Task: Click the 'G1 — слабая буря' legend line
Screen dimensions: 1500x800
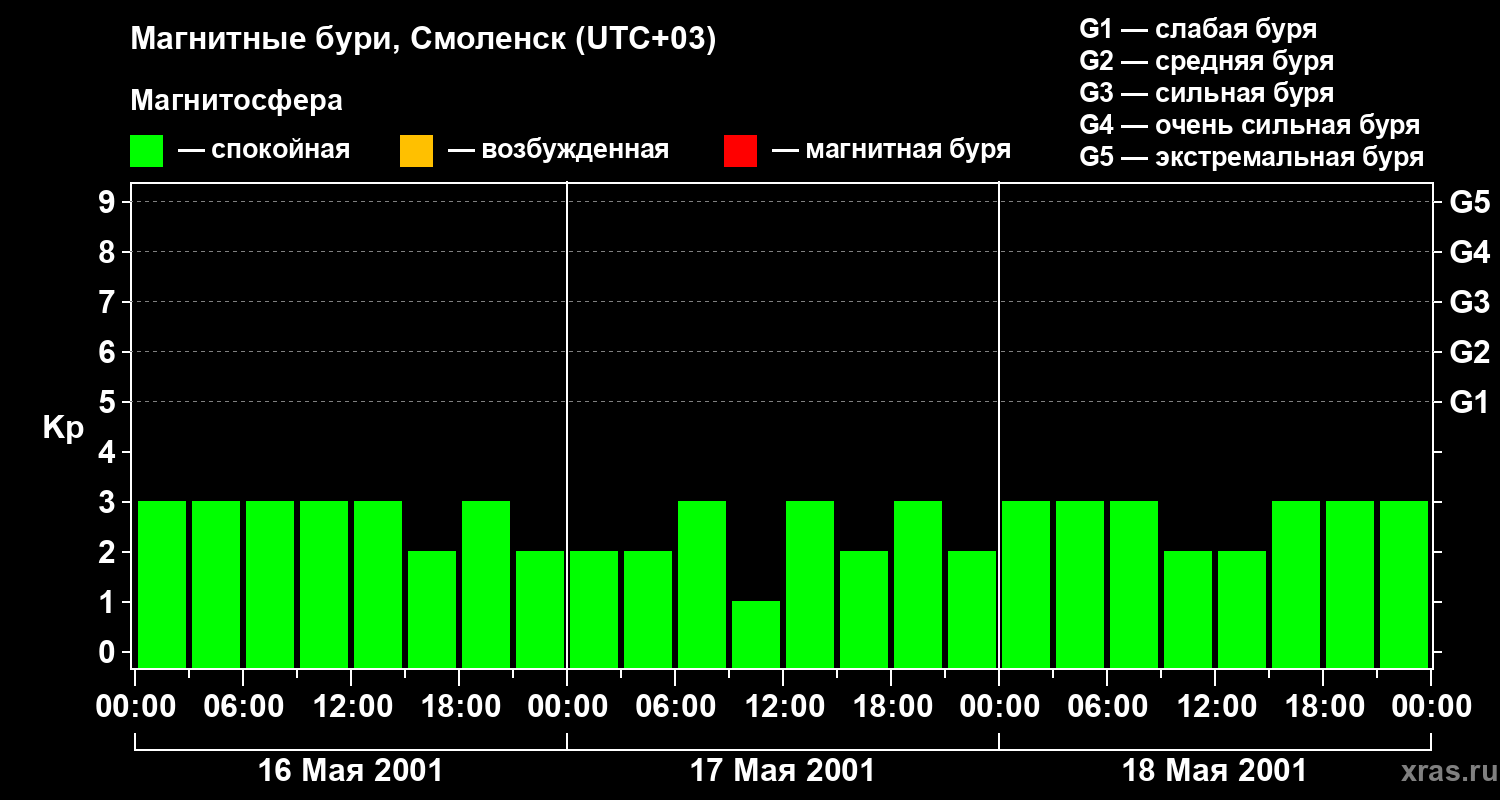Action: (1198, 29)
